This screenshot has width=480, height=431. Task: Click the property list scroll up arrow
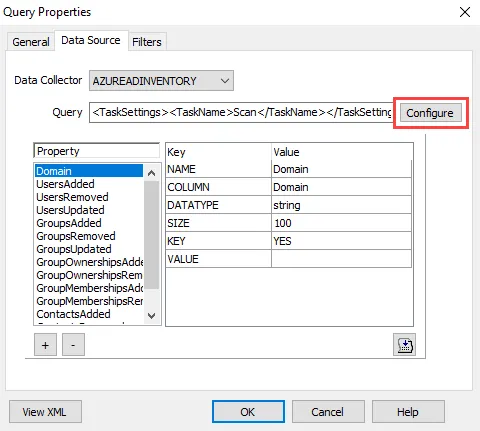pos(151,173)
